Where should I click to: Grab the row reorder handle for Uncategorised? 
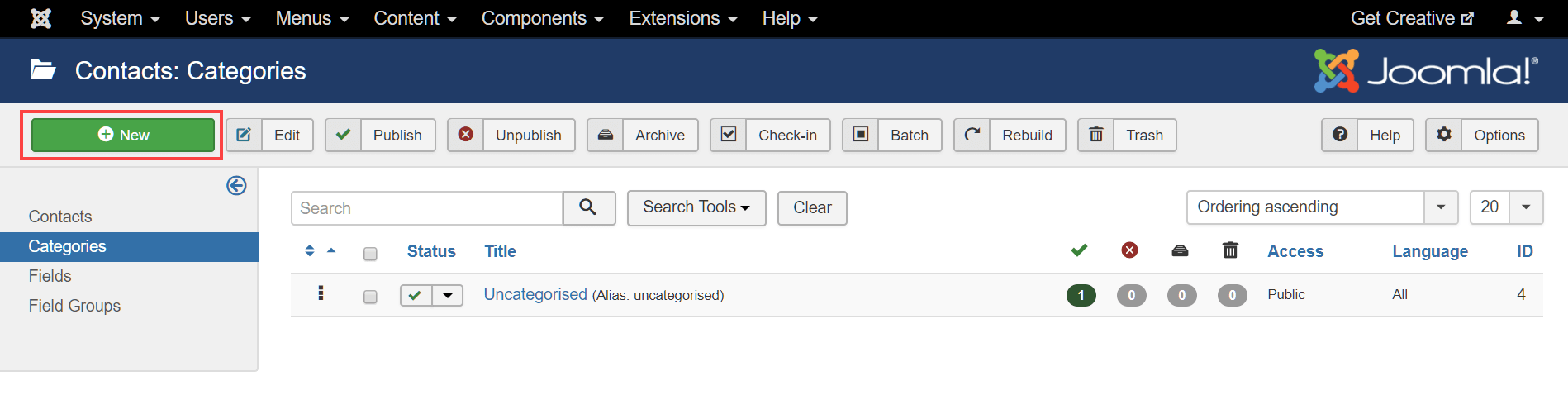pos(321,293)
